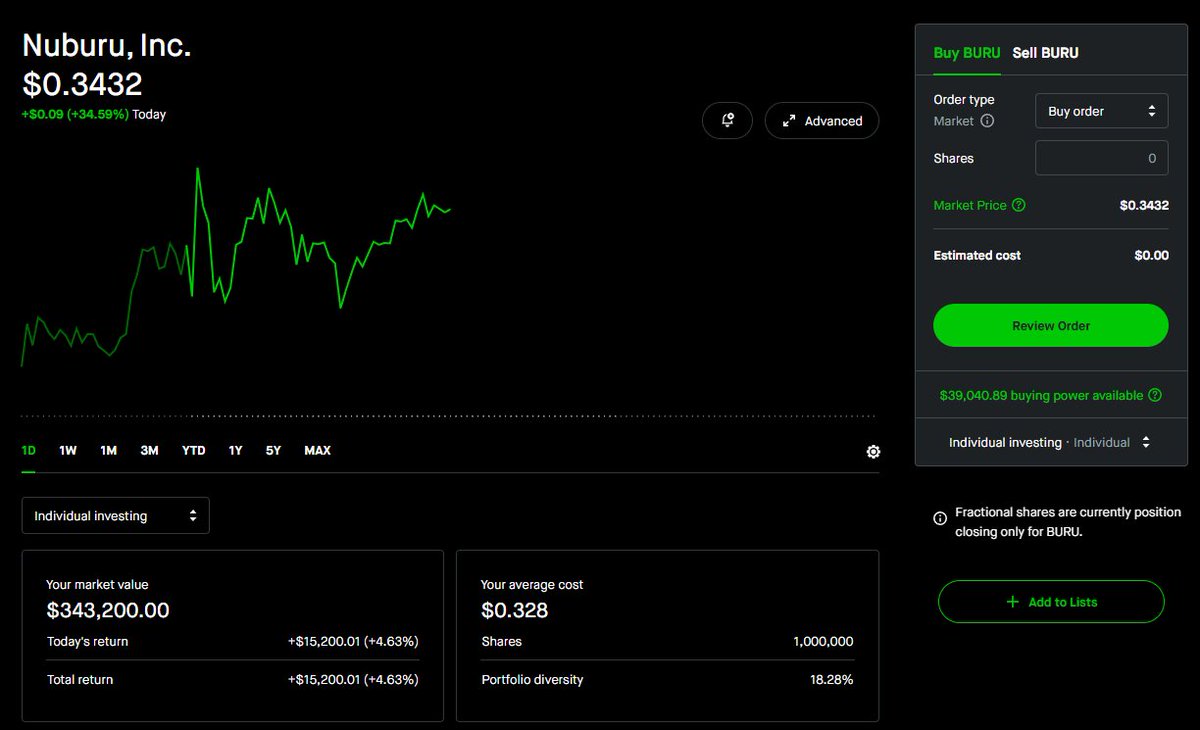Open the Advanced chart view

click(822, 120)
